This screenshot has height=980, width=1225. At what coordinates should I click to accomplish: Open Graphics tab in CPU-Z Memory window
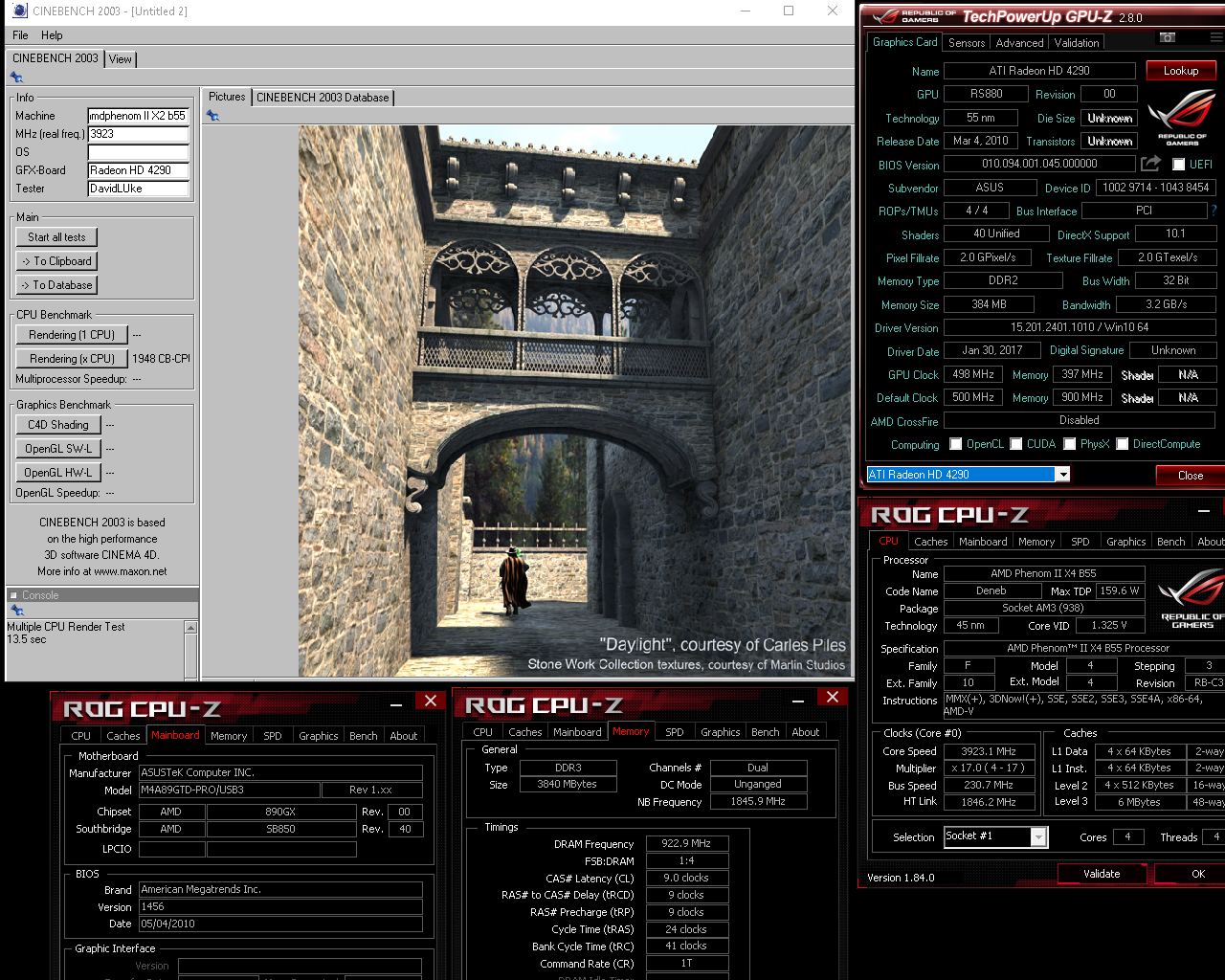(x=720, y=732)
